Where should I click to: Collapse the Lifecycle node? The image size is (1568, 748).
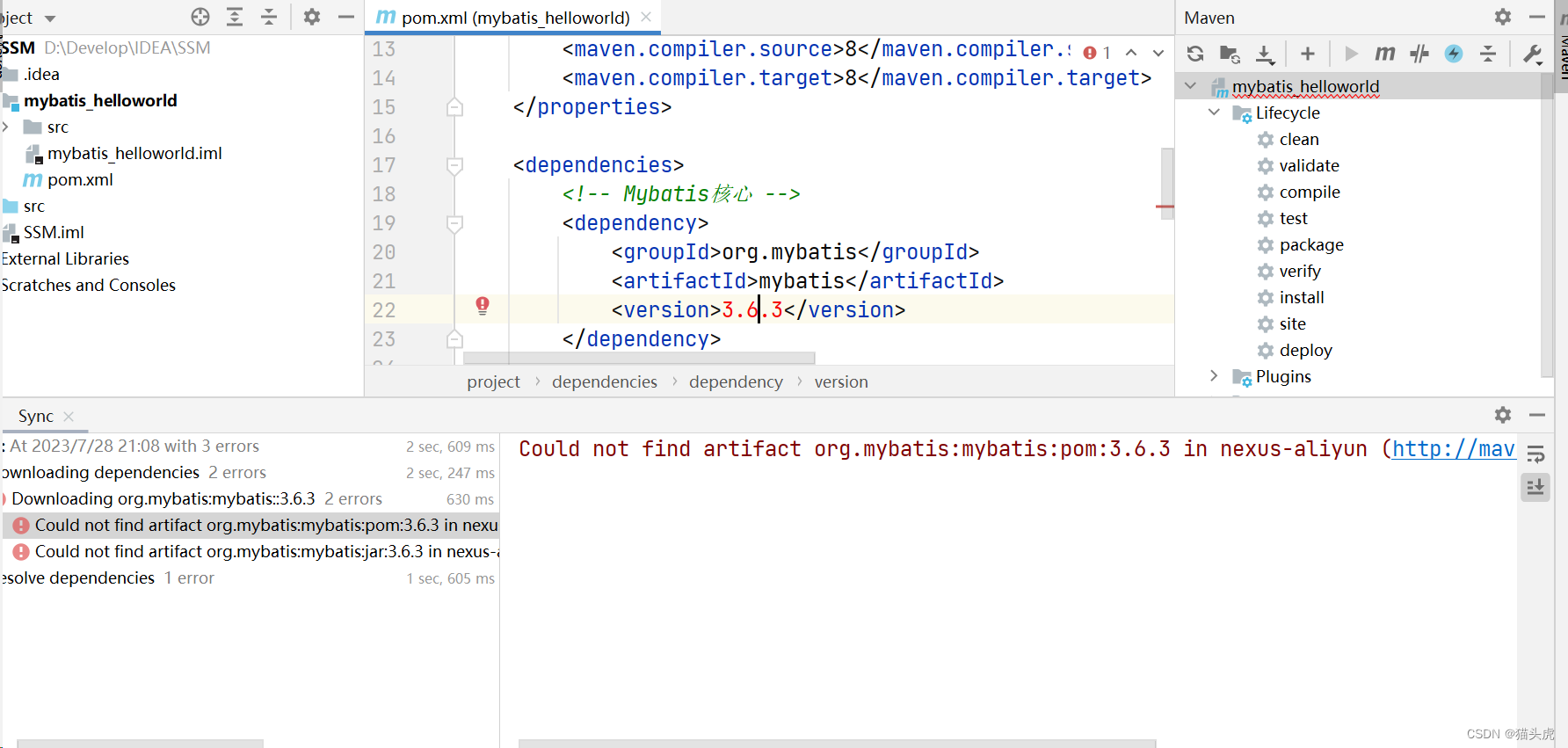(x=1214, y=113)
